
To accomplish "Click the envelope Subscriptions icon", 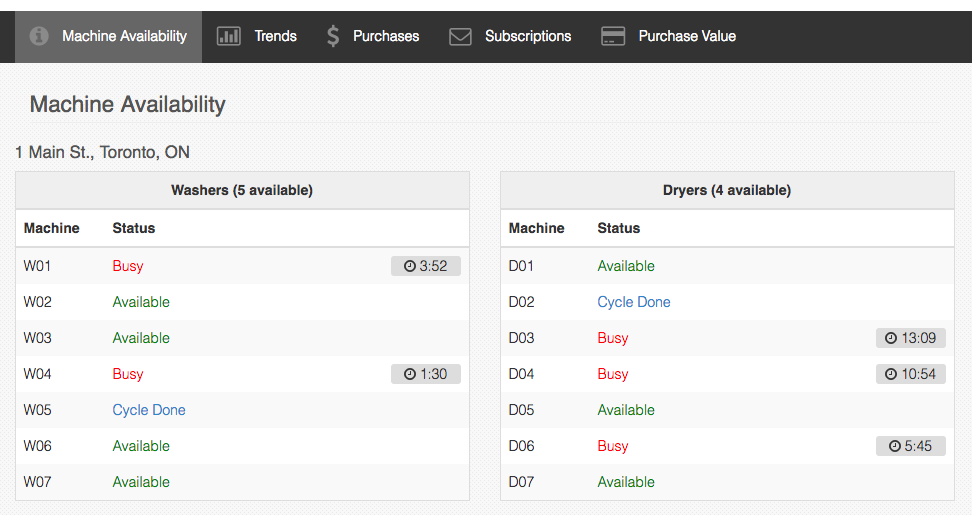I will pyautogui.click(x=460, y=36).
